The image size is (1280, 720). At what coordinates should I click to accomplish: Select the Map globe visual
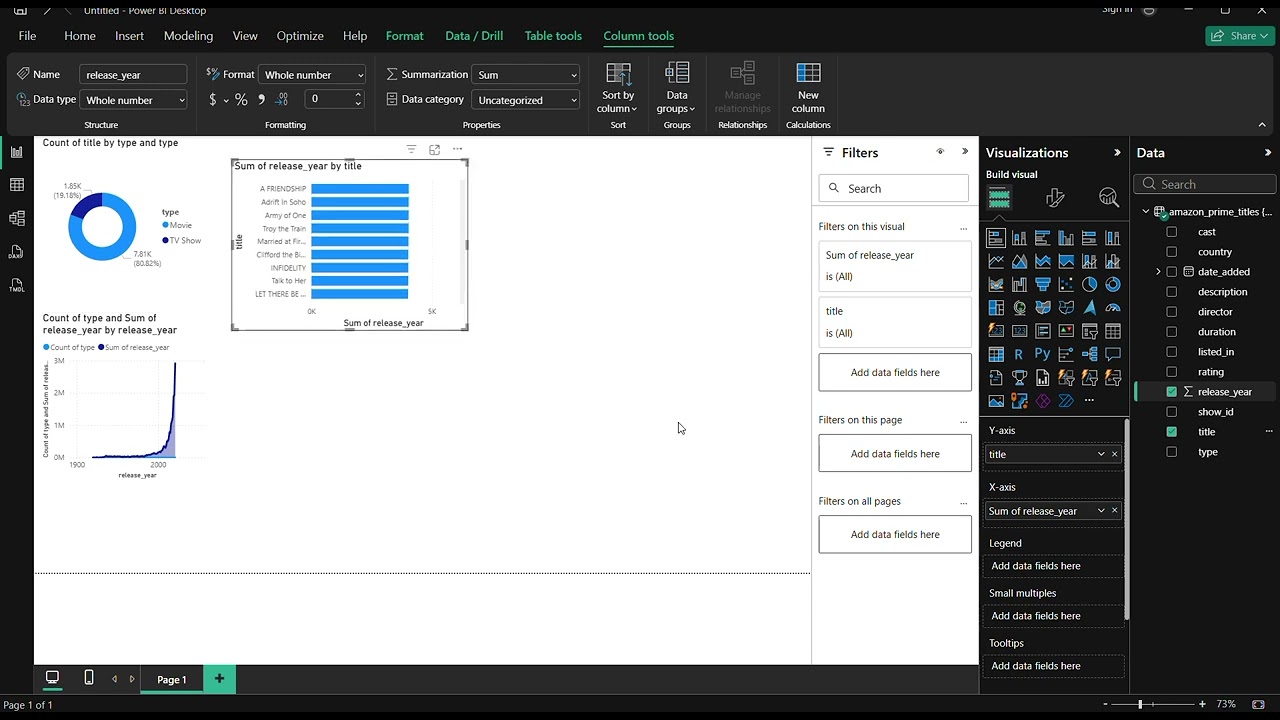pyautogui.click(x=1019, y=307)
